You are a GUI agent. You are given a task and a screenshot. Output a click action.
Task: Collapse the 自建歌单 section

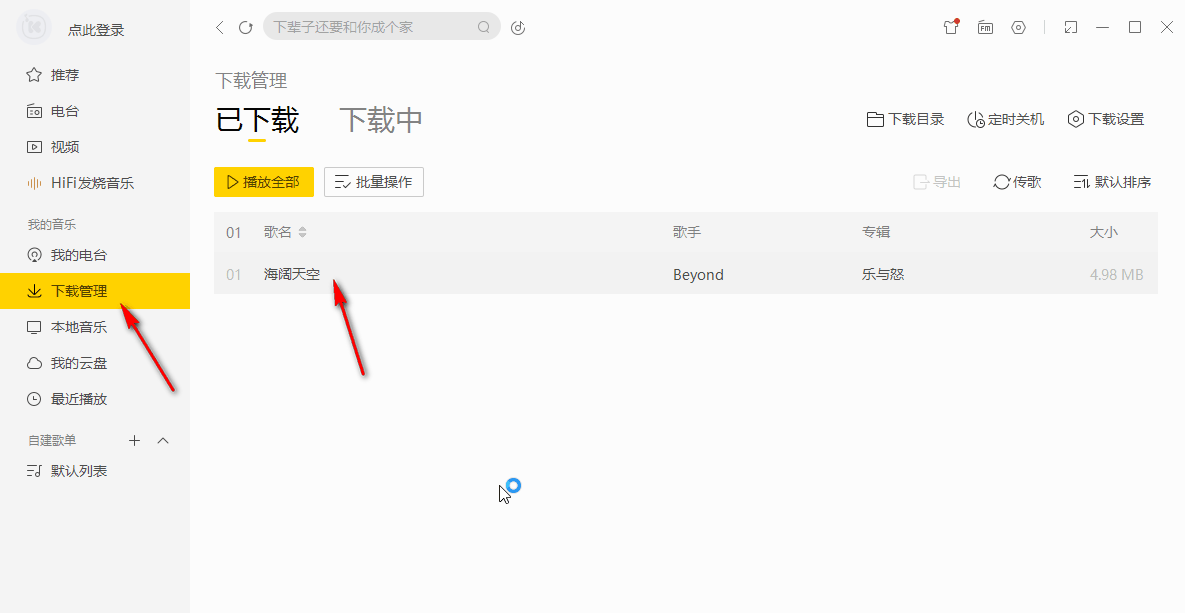click(164, 440)
